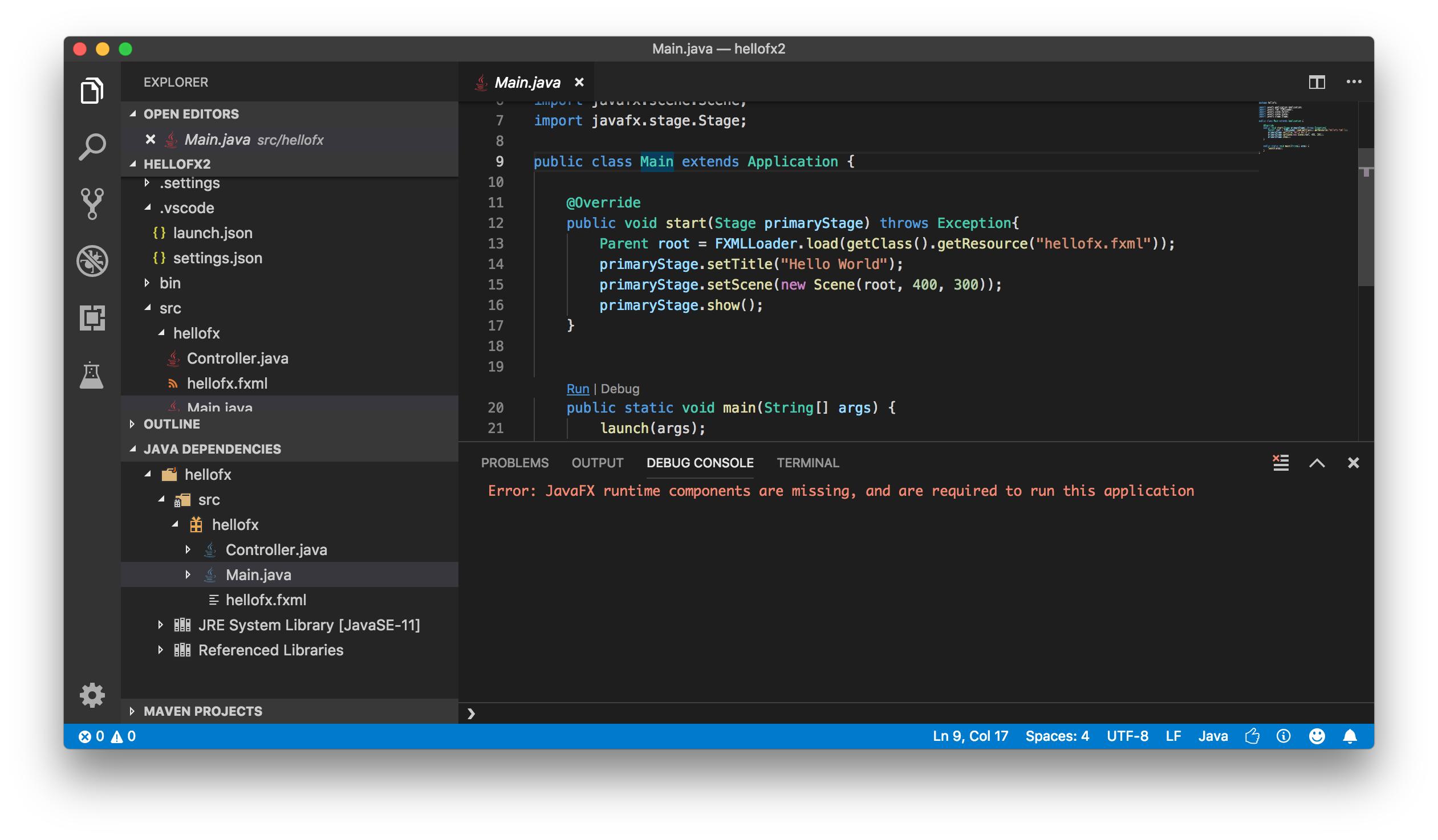Change indentation via Spaces: 4
1438x840 pixels.
[1057, 736]
